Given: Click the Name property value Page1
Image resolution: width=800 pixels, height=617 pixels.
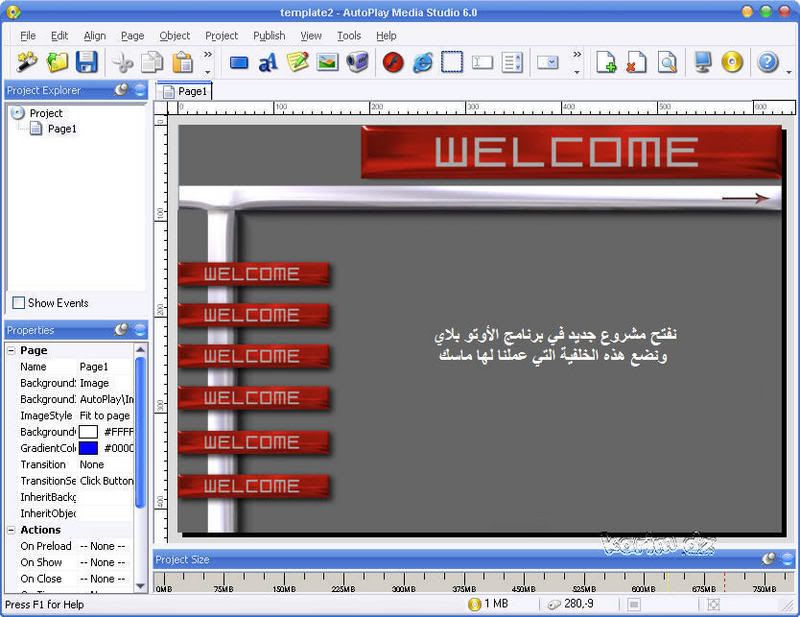Looking at the screenshot, I should 106,367.
